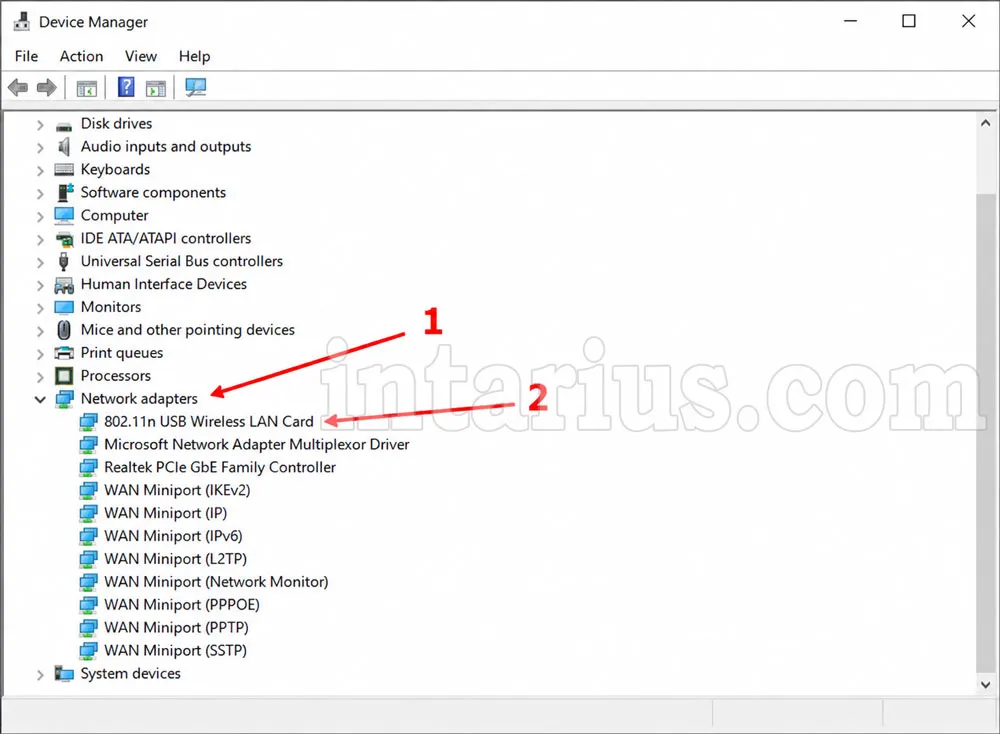Click the action pane toolbar icon beside Help
The width and height of the screenshot is (1000, 734).
pyautogui.click(x=156, y=88)
